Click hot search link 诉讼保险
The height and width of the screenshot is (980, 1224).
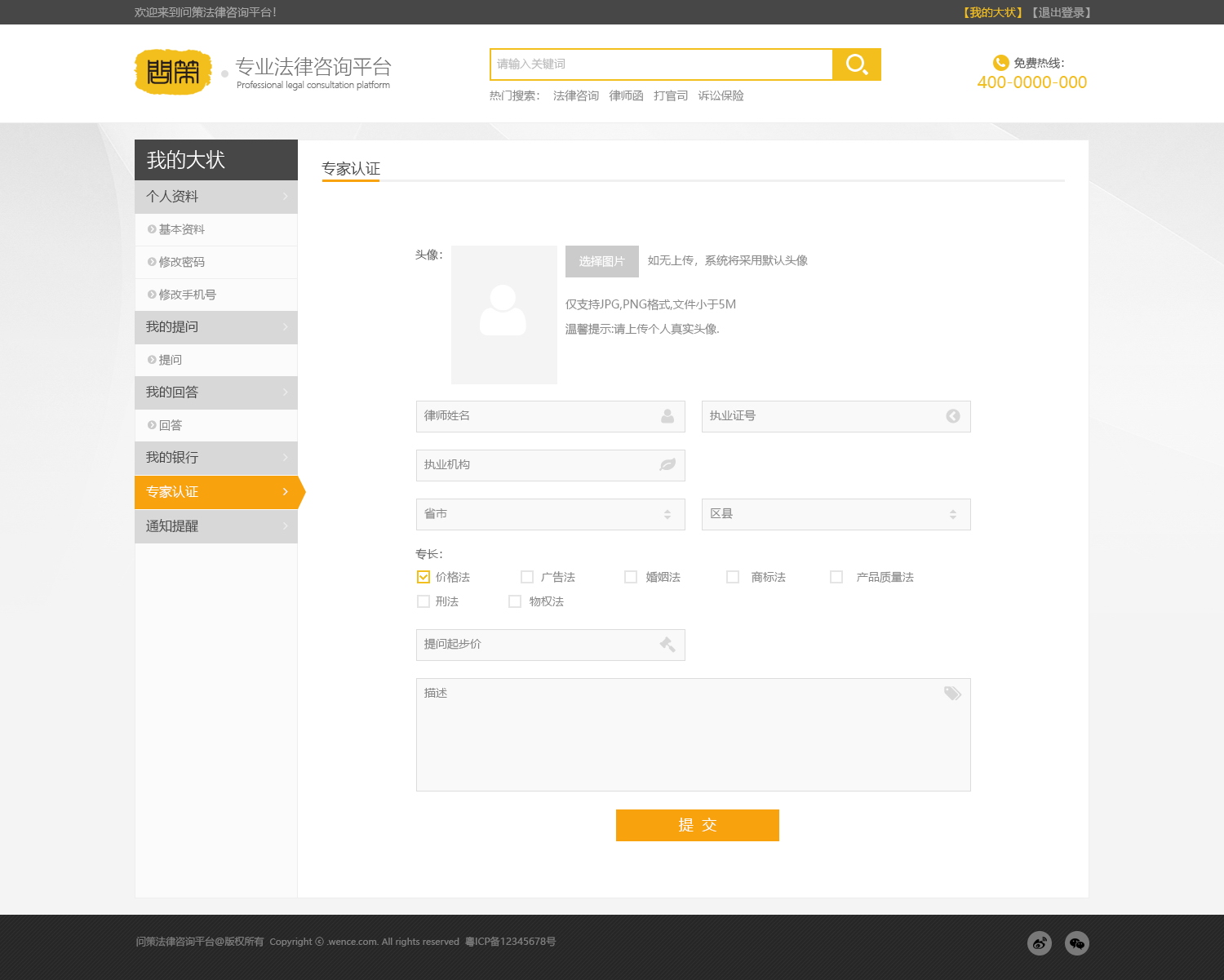pos(721,95)
